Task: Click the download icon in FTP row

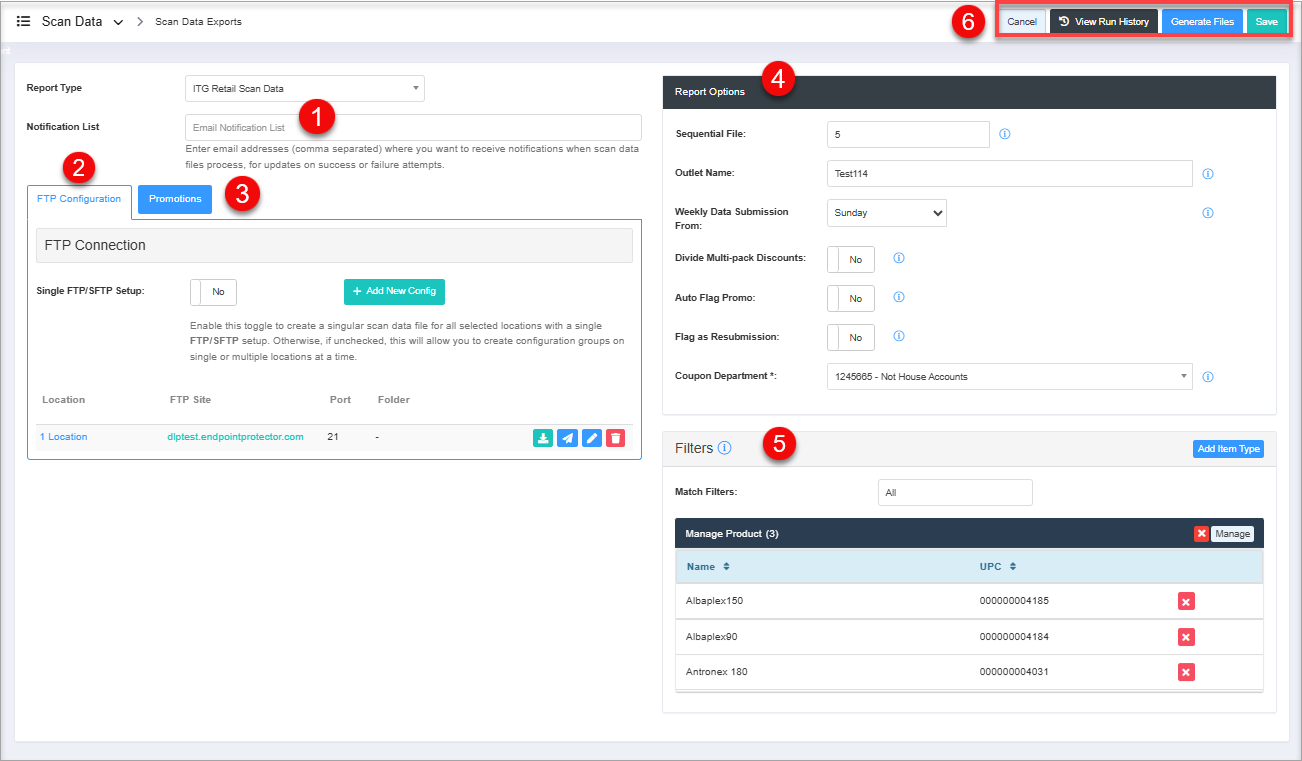Action: coord(542,438)
